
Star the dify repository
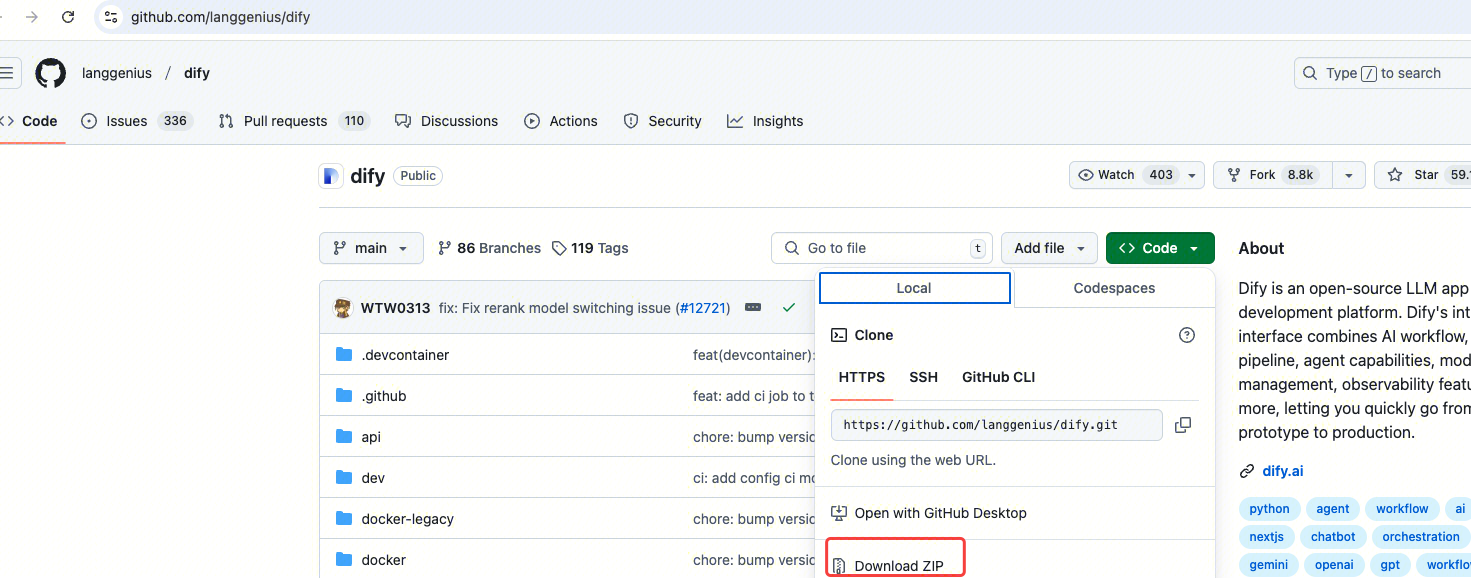click(1425, 175)
